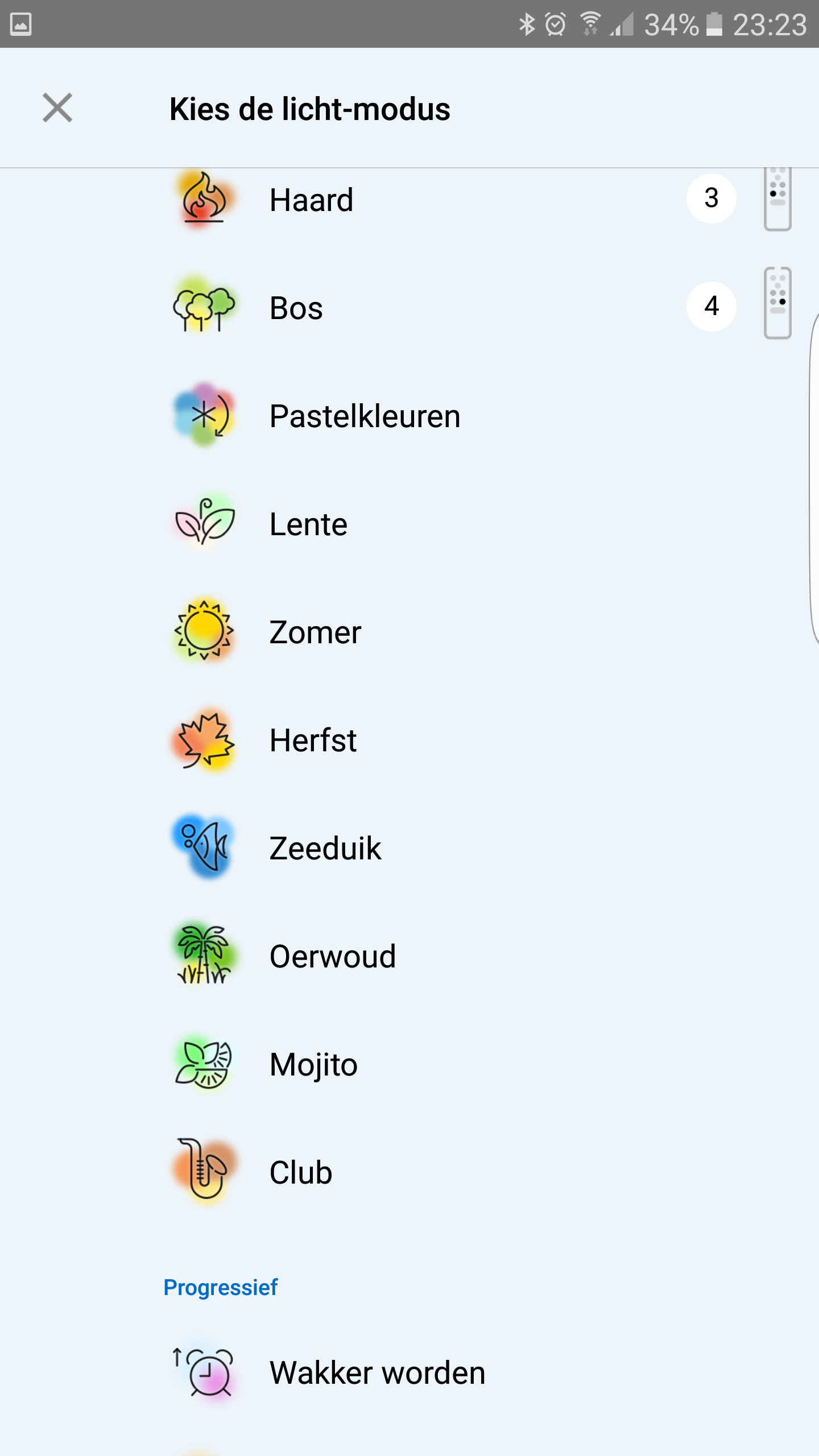This screenshot has height=1456, width=819.
Task: Tap the Bos trees icon
Action: point(204,308)
